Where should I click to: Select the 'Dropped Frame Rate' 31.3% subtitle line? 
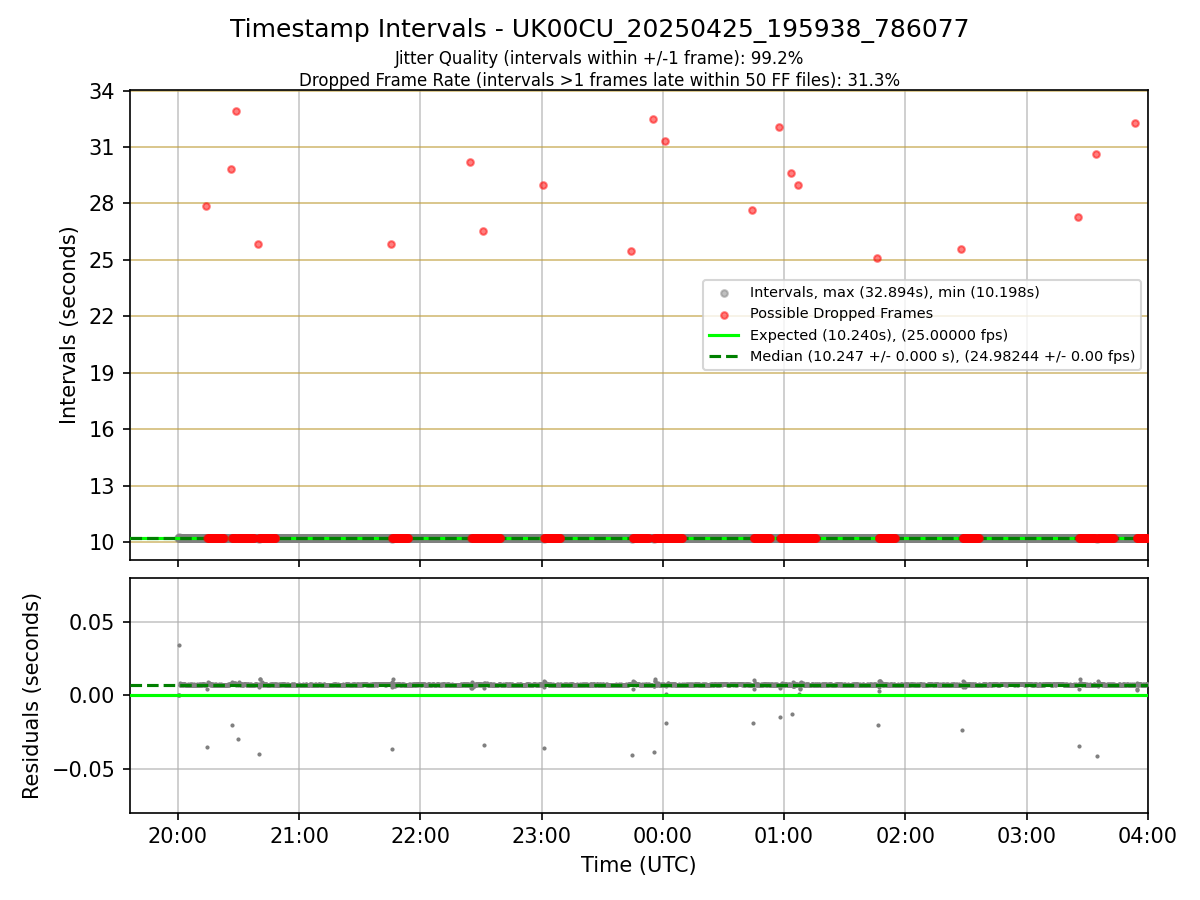(599, 80)
